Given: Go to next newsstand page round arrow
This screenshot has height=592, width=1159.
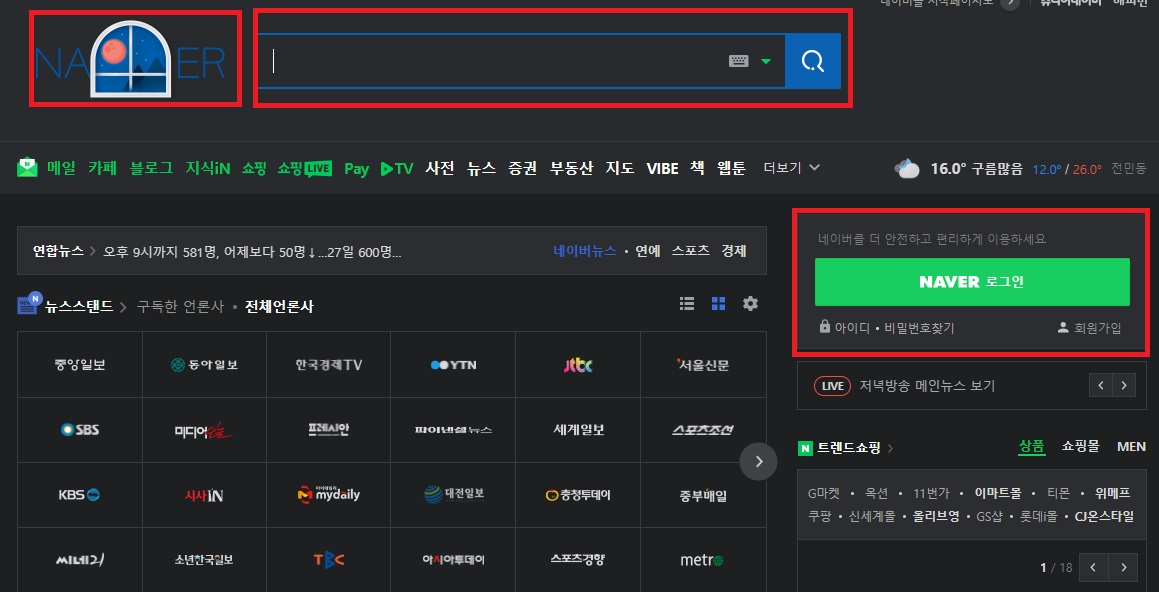Looking at the screenshot, I should click(758, 462).
